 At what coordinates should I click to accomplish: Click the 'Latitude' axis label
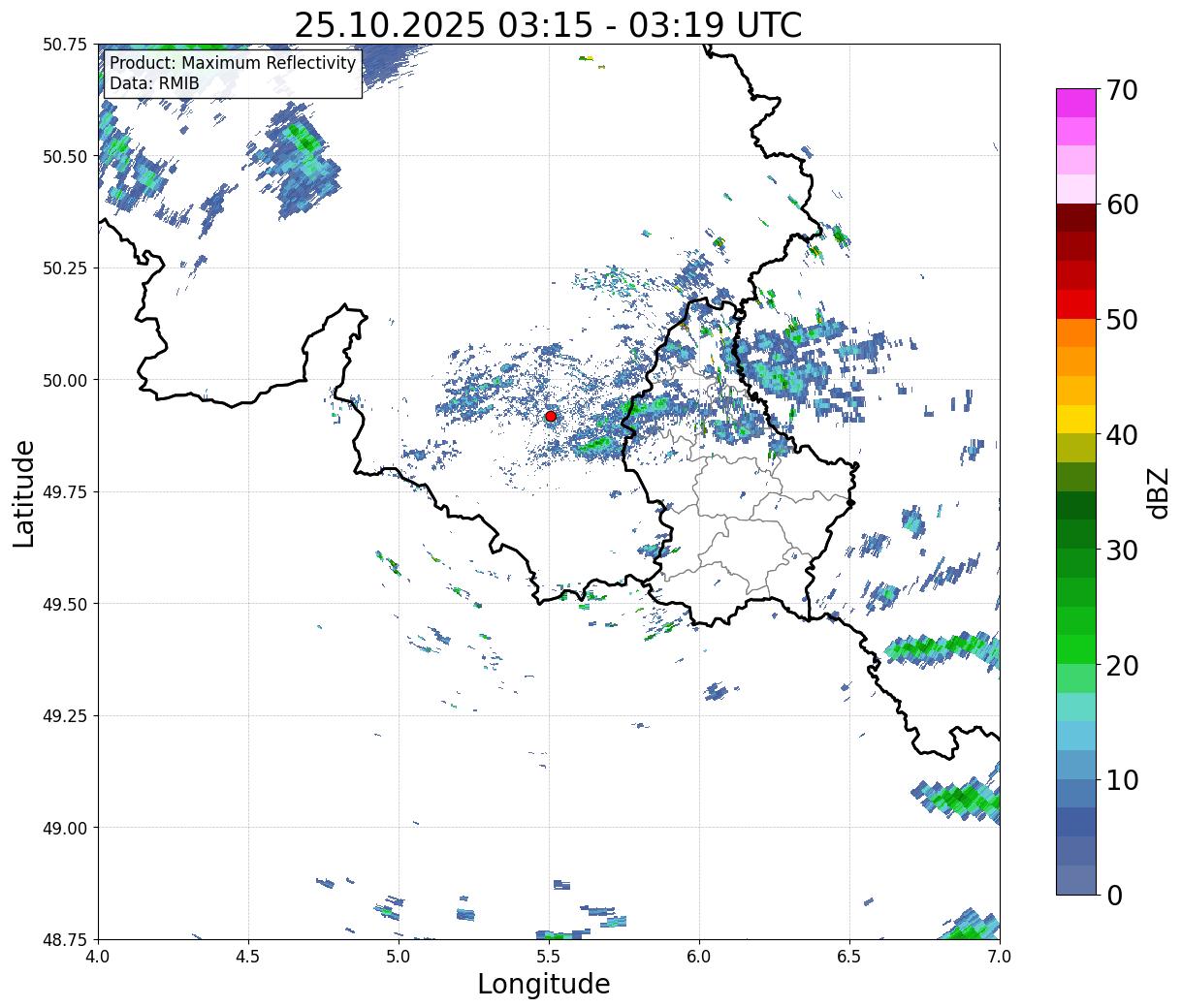click(24, 493)
